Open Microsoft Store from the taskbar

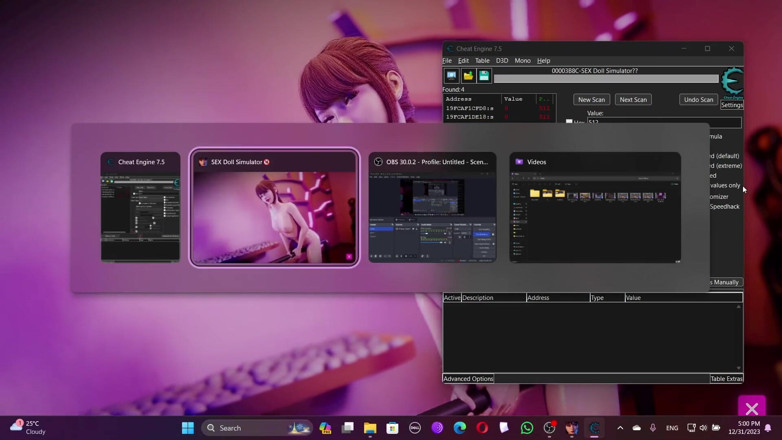[392, 428]
